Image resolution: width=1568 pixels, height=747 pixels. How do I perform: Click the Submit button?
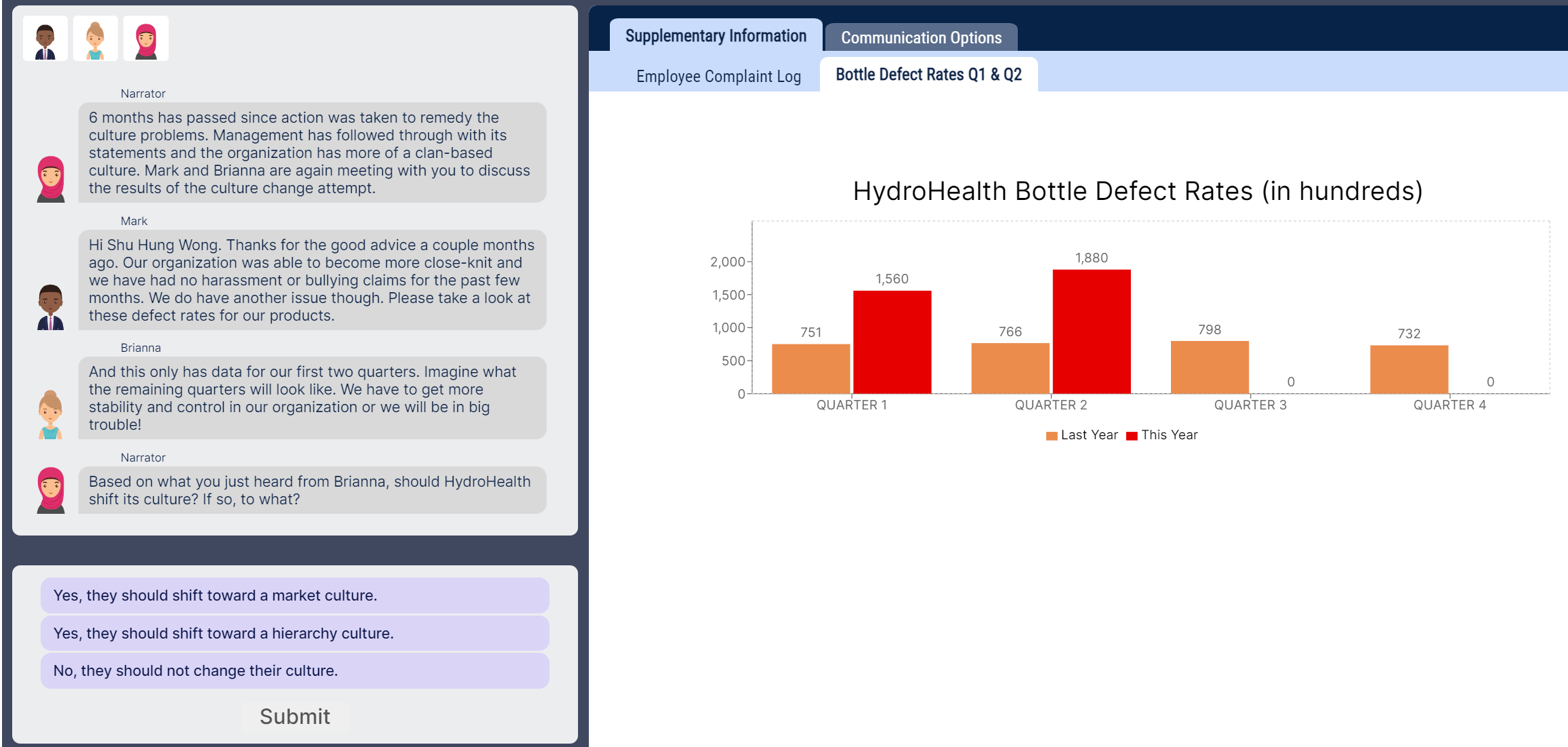tap(295, 716)
